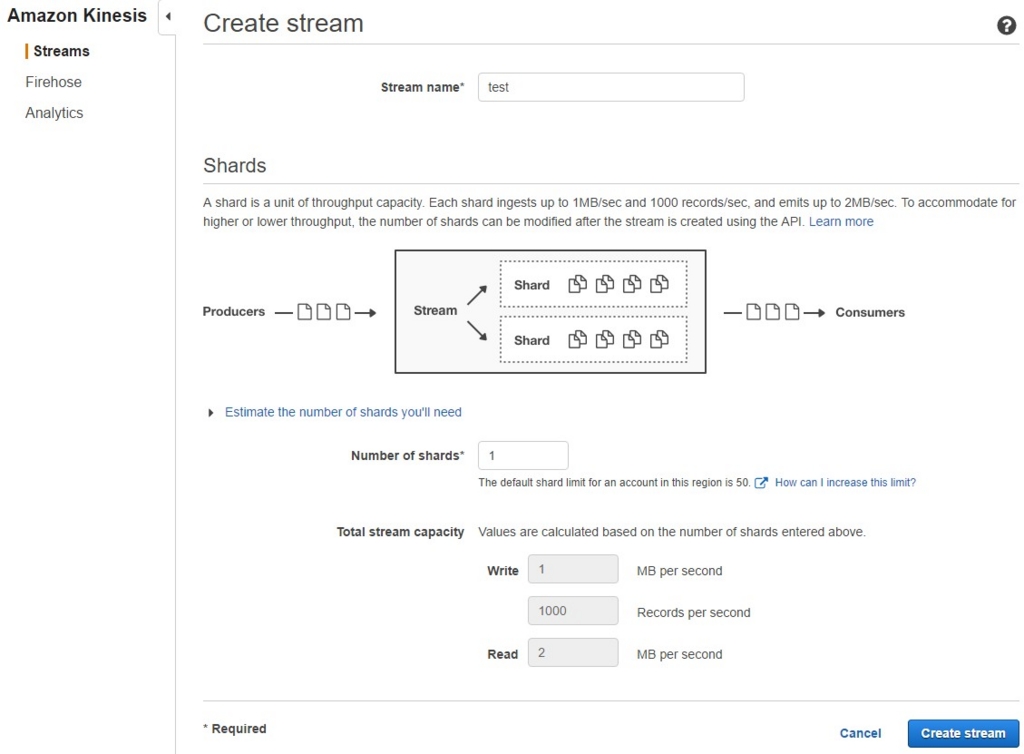Click the external link icon beside shard limit
1024x754 pixels.
tap(761, 482)
